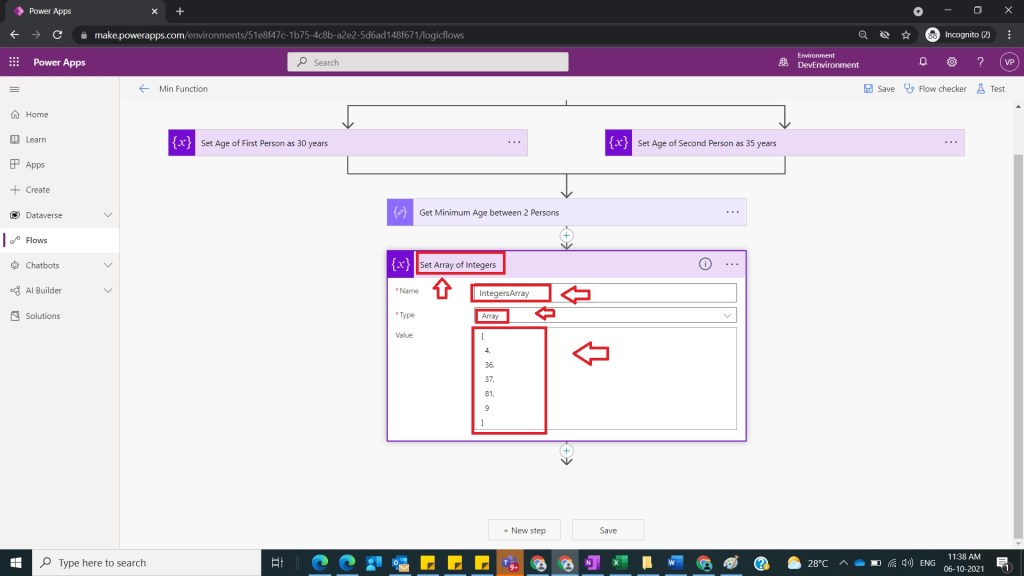Click the back arrow beside Min Function
1024x576 pixels.
143,89
